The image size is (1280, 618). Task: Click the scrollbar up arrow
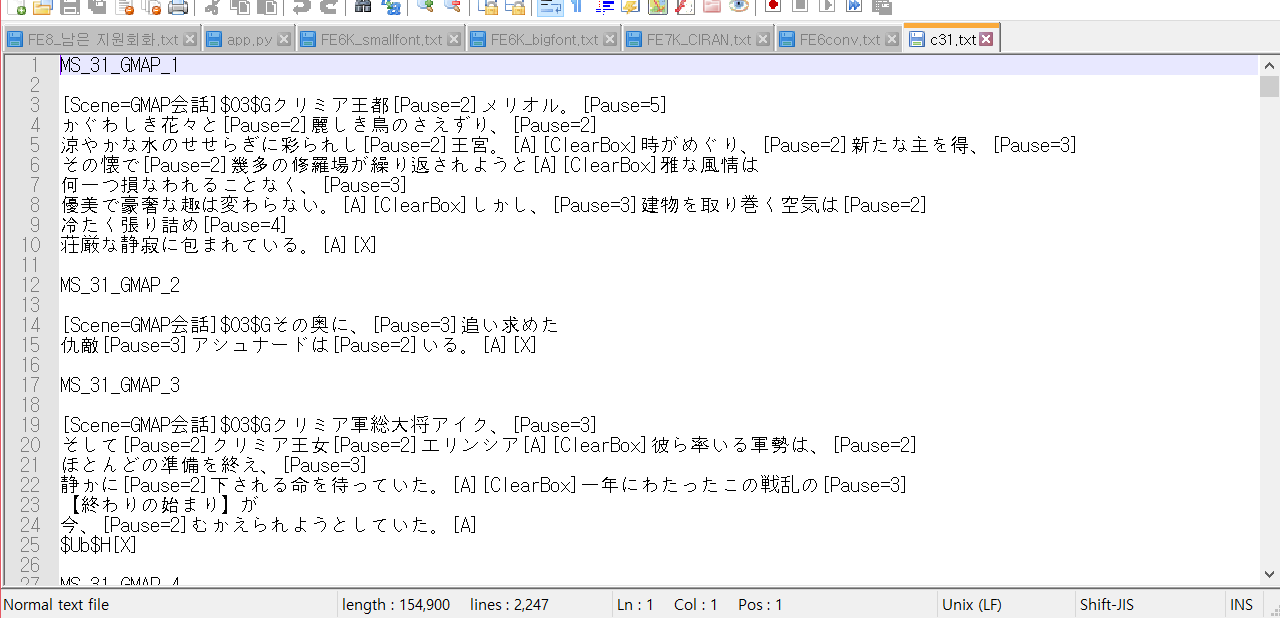1269,64
